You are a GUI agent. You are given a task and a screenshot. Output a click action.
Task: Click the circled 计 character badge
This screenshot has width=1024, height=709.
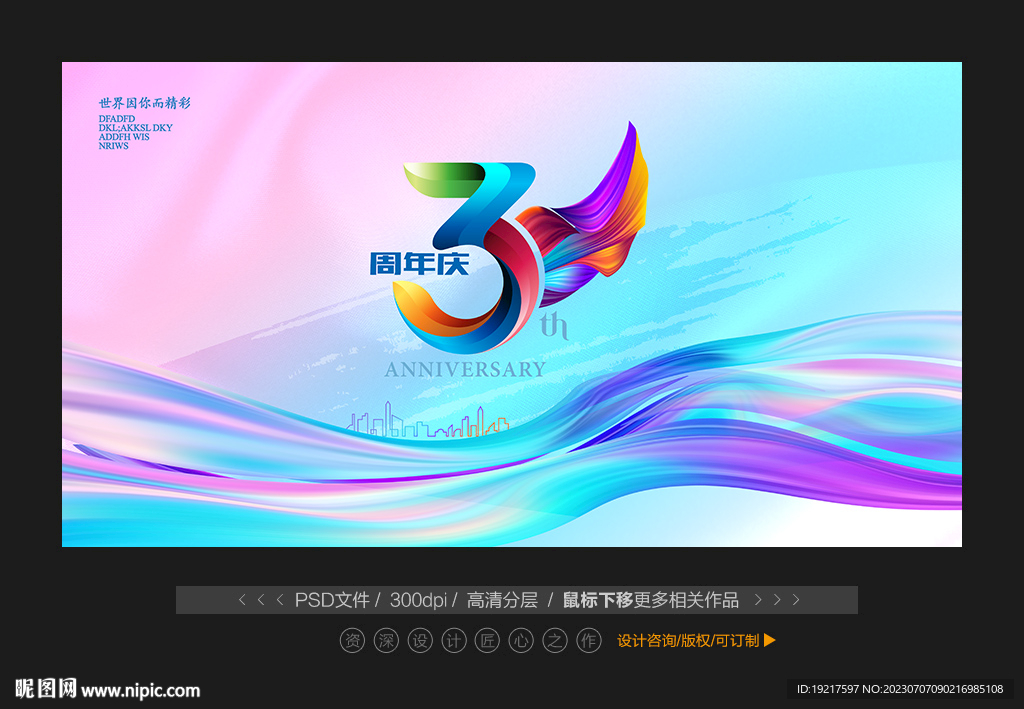click(454, 640)
